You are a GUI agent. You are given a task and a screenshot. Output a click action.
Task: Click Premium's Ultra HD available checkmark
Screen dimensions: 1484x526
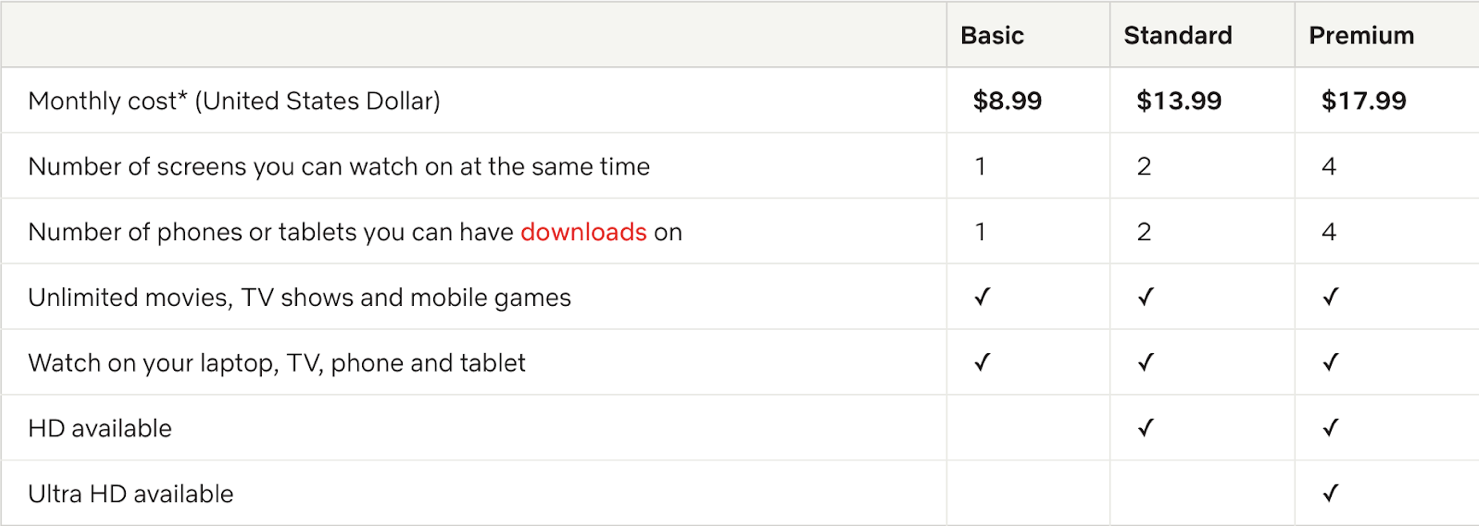[x=1329, y=493]
